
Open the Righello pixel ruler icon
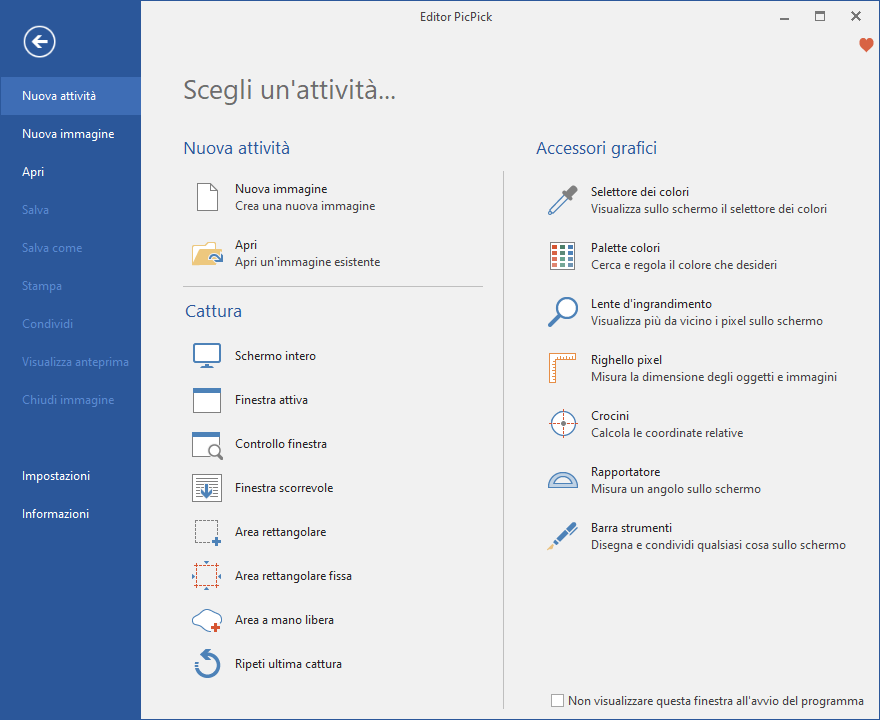pyautogui.click(x=563, y=368)
